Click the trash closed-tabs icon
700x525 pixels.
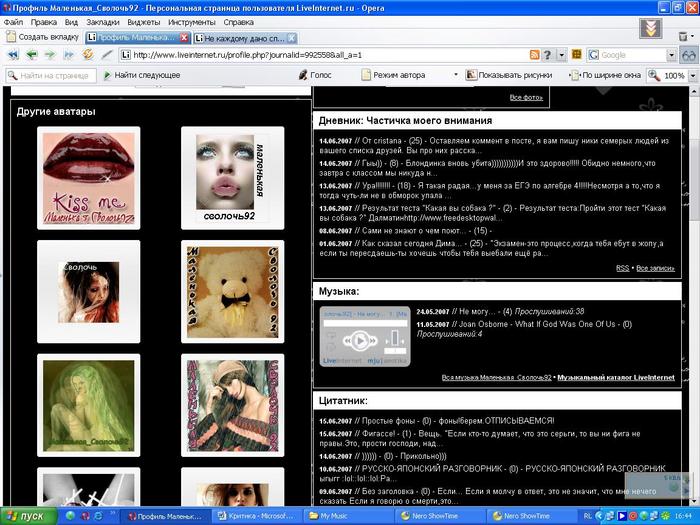tap(683, 36)
